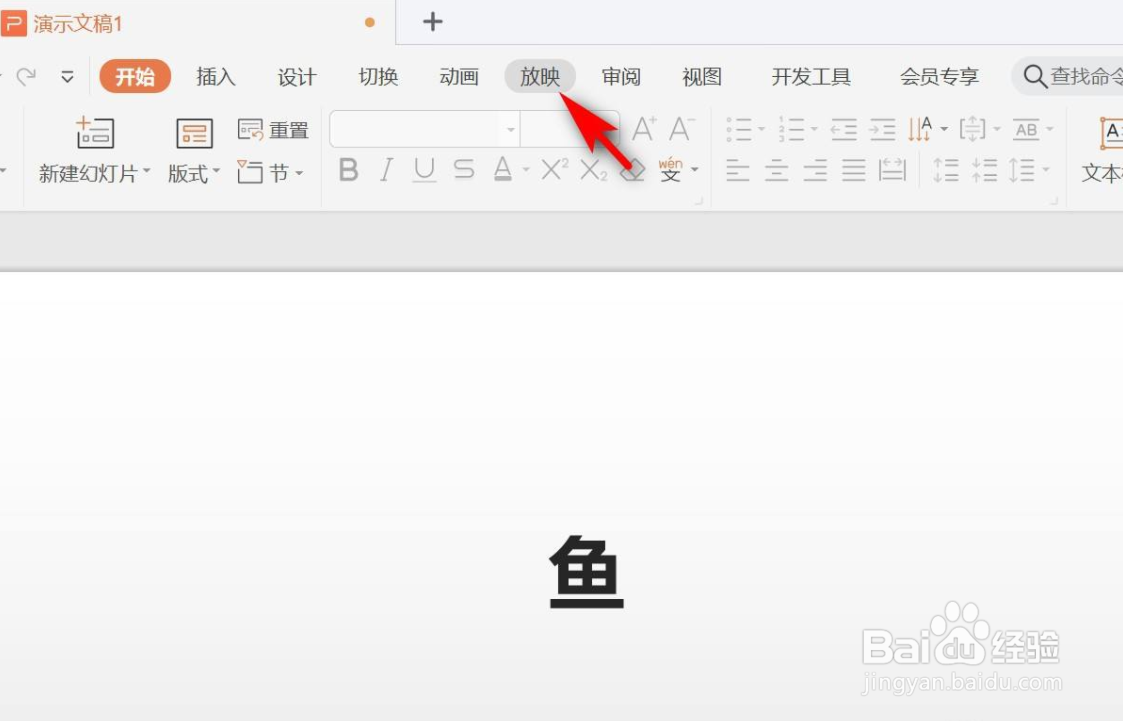Align text right
1123x721 pixels.
click(x=815, y=170)
